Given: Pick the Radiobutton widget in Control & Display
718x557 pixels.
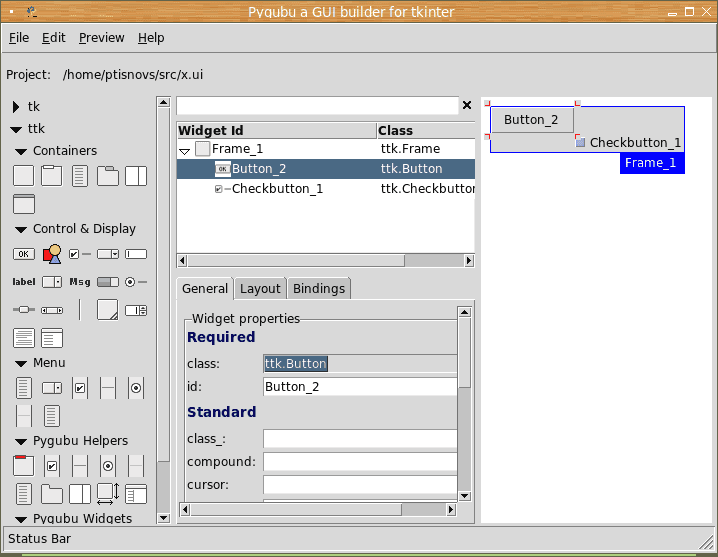Looking at the screenshot, I should [x=136, y=282].
